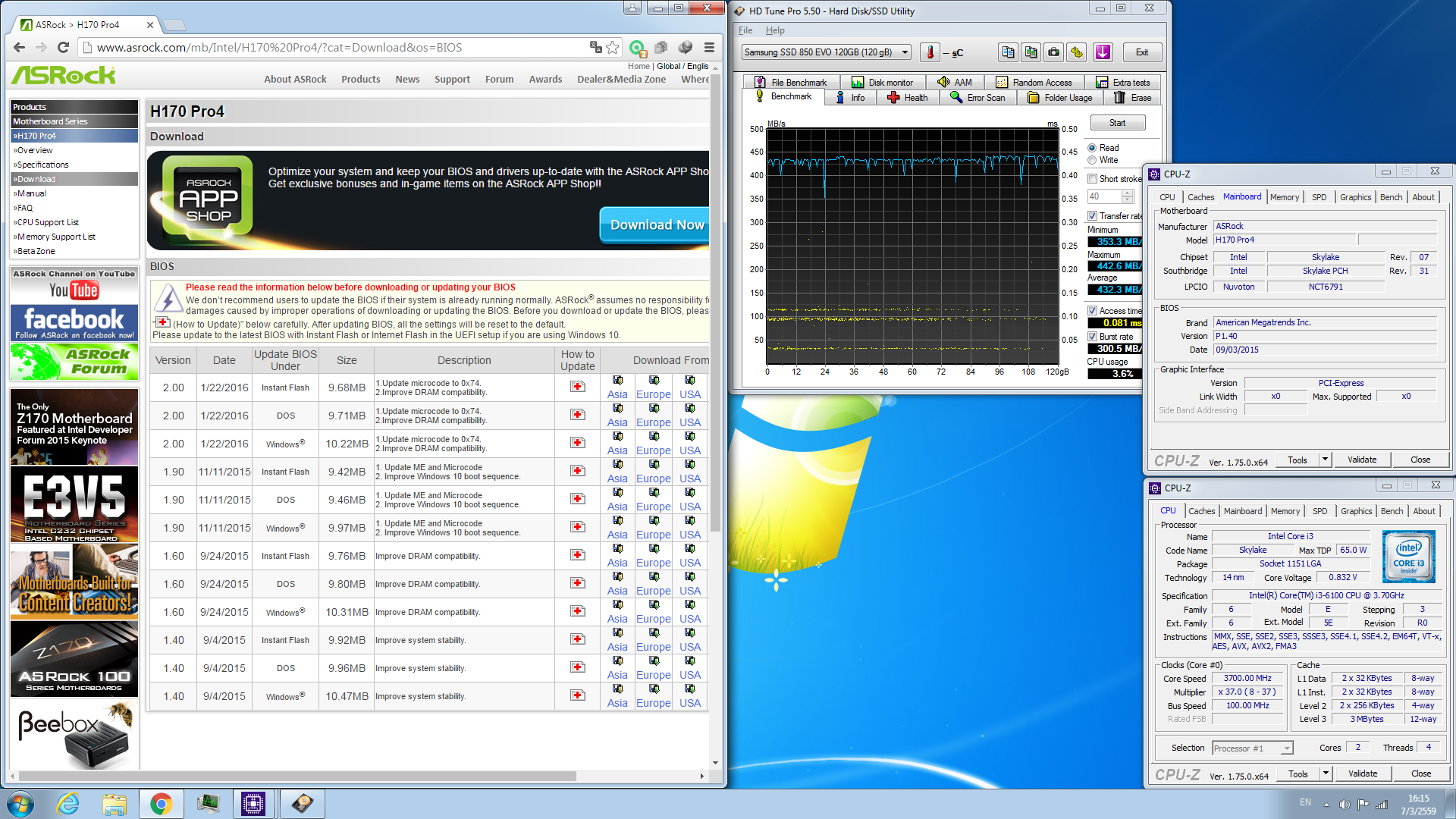Select the Write radio button
This screenshot has height=819, width=1456.
[x=1092, y=160]
